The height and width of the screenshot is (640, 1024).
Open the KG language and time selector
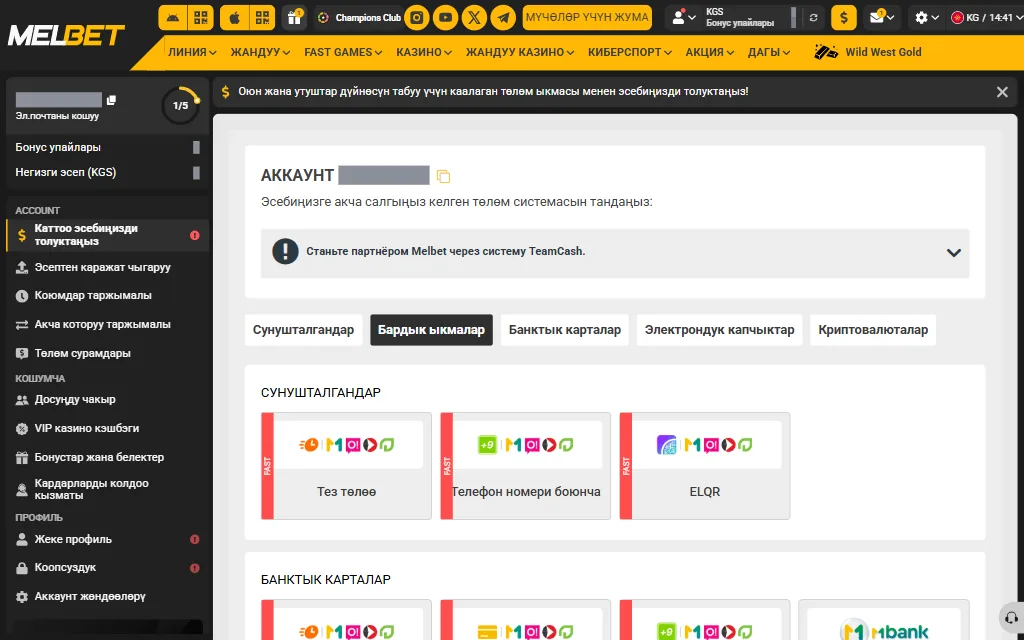[985, 18]
